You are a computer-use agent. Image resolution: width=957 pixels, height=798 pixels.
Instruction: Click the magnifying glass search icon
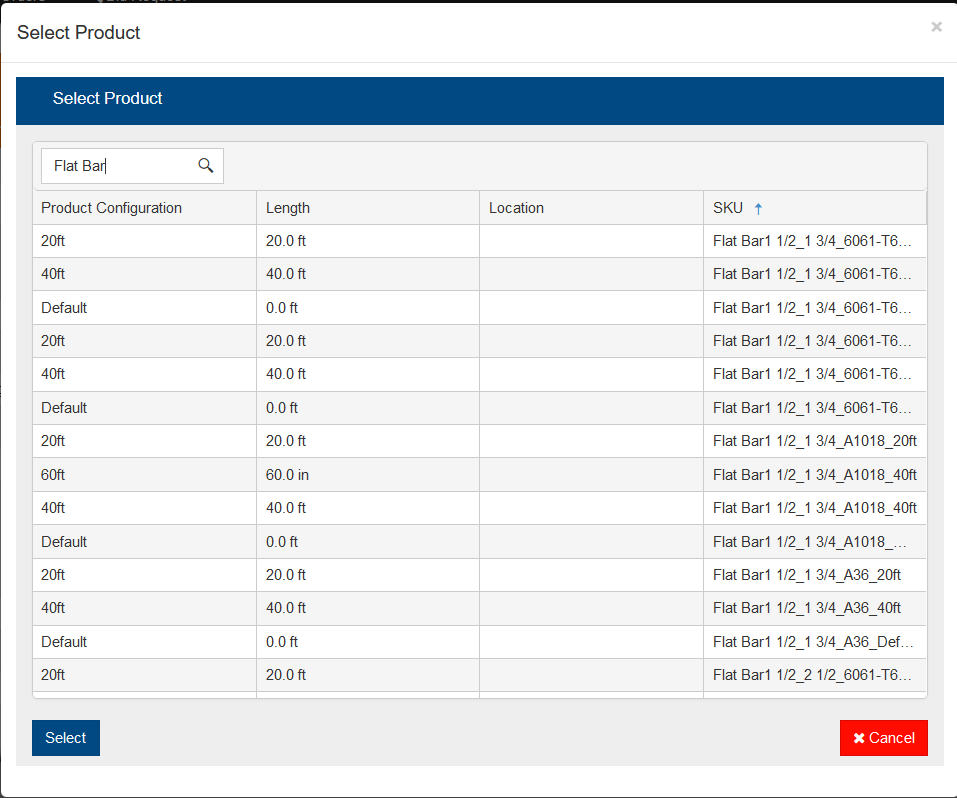206,166
